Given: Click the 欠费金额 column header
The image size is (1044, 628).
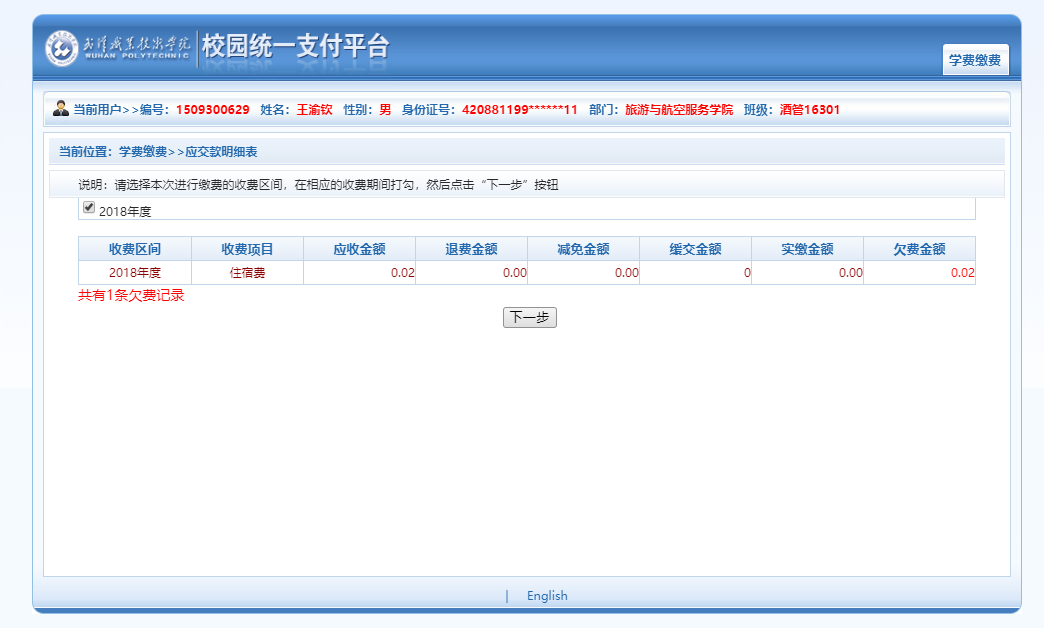Looking at the screenshot, I should click(x=919, y=249).
